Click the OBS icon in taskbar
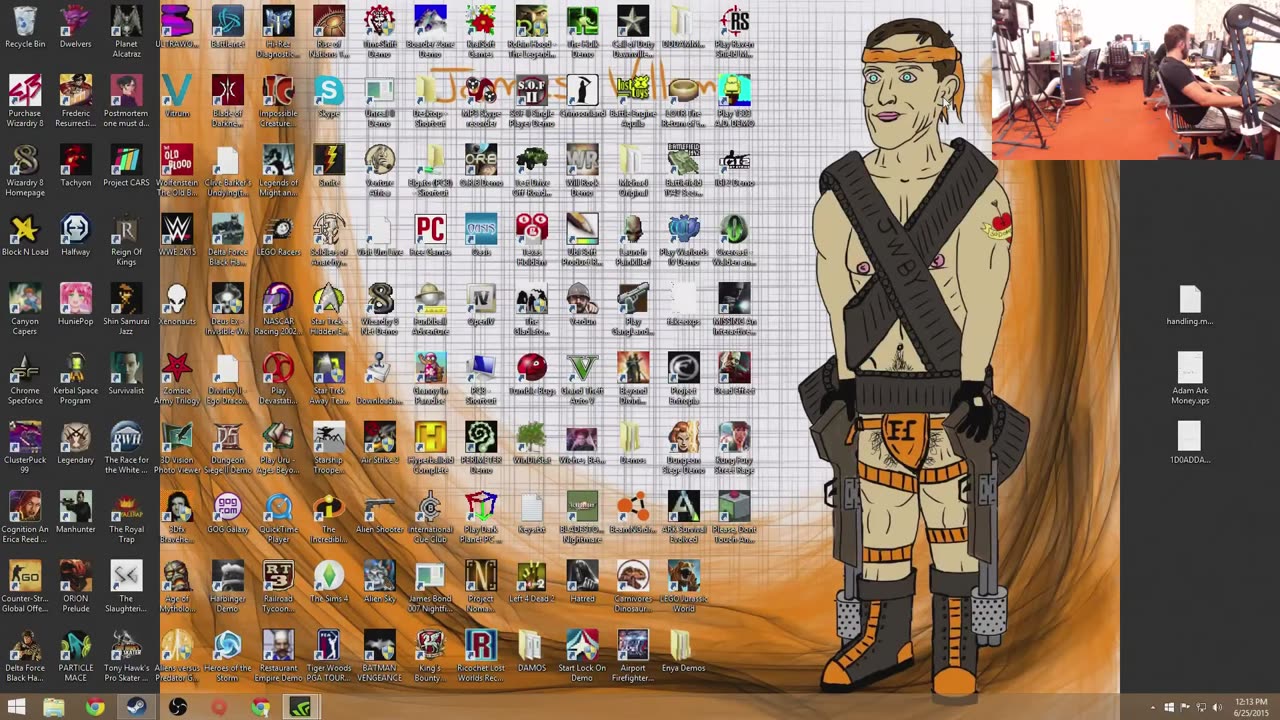The width and height of the screenshot is (1280, 720). point(178,707)
